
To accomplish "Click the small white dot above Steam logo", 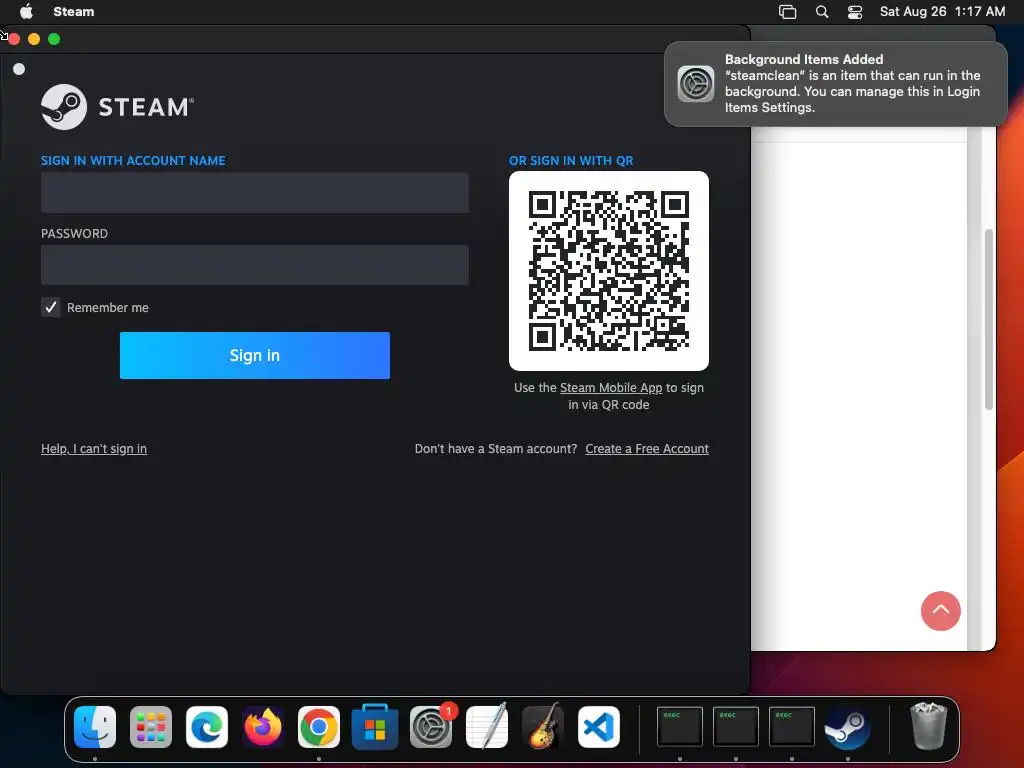I will (19, 69).
